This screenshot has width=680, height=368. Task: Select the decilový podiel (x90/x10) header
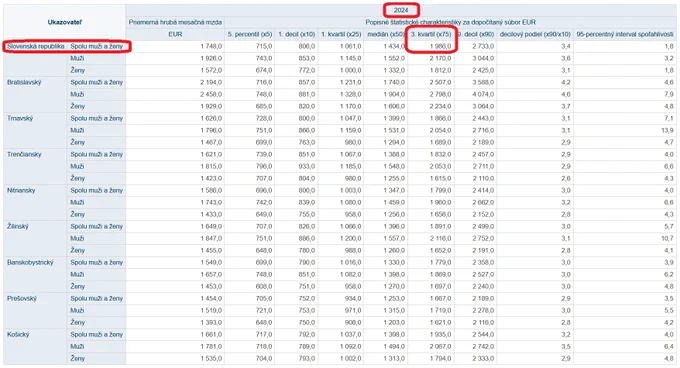click(535, 34)
